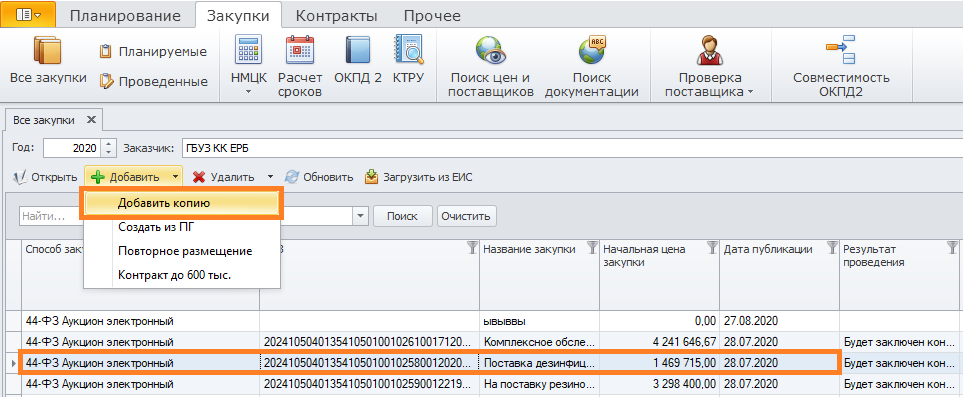Image resolution: width=963 pixels, height=397 pixels.
Task: Launch Поиск цен и поставщиков
Action: [490, 66]
